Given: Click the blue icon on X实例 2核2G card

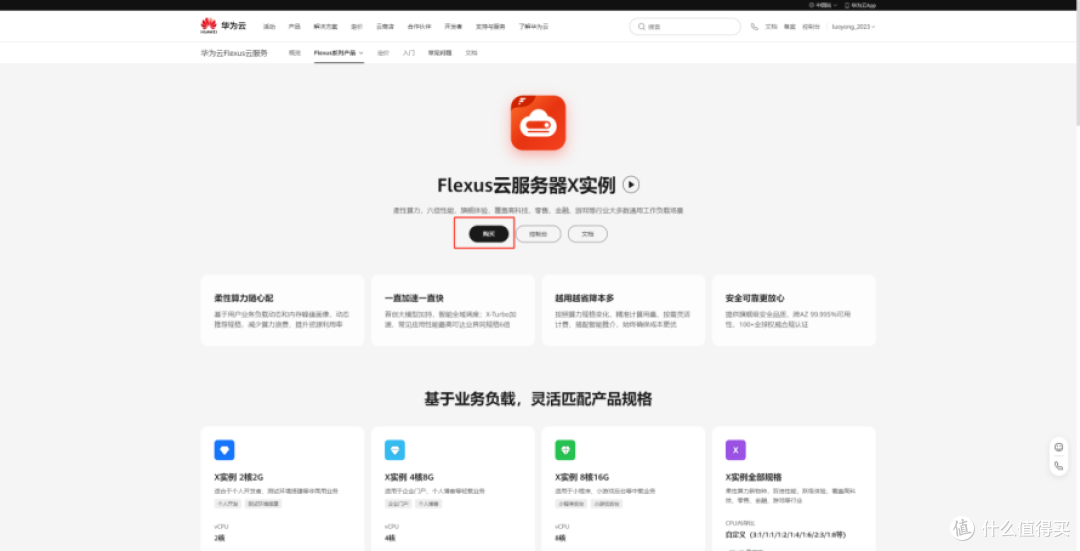Looking at the screenshot, I should click(x=225, y=450).
